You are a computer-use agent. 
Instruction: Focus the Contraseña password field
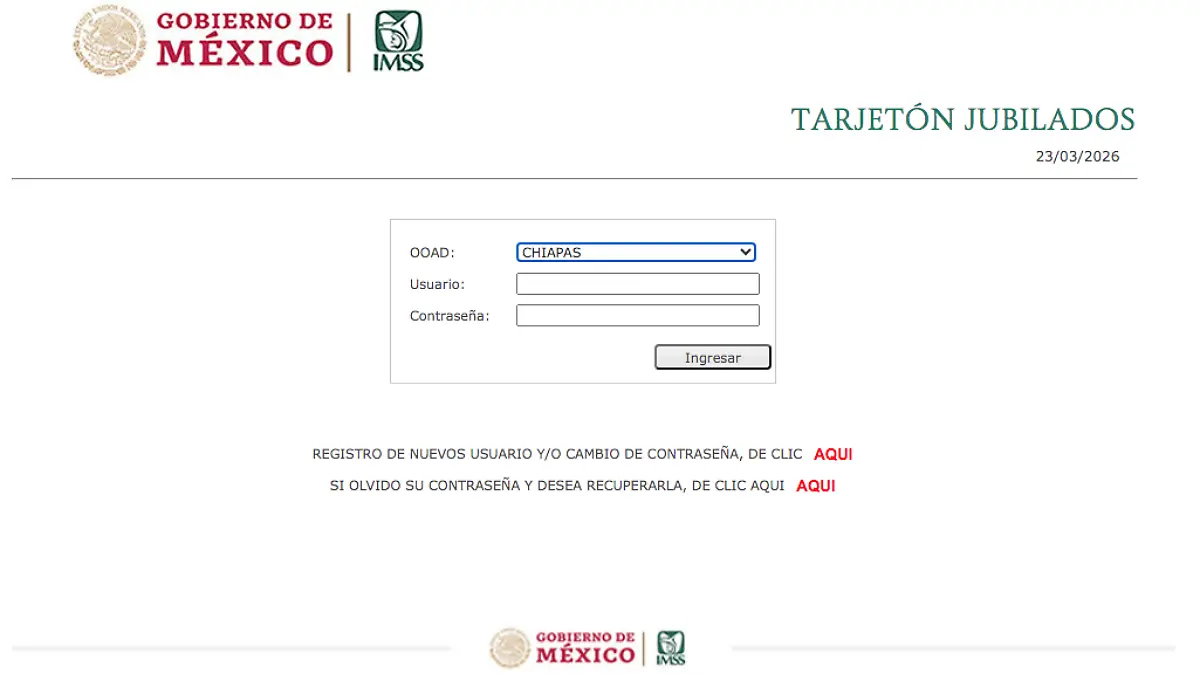click(637, 316)
